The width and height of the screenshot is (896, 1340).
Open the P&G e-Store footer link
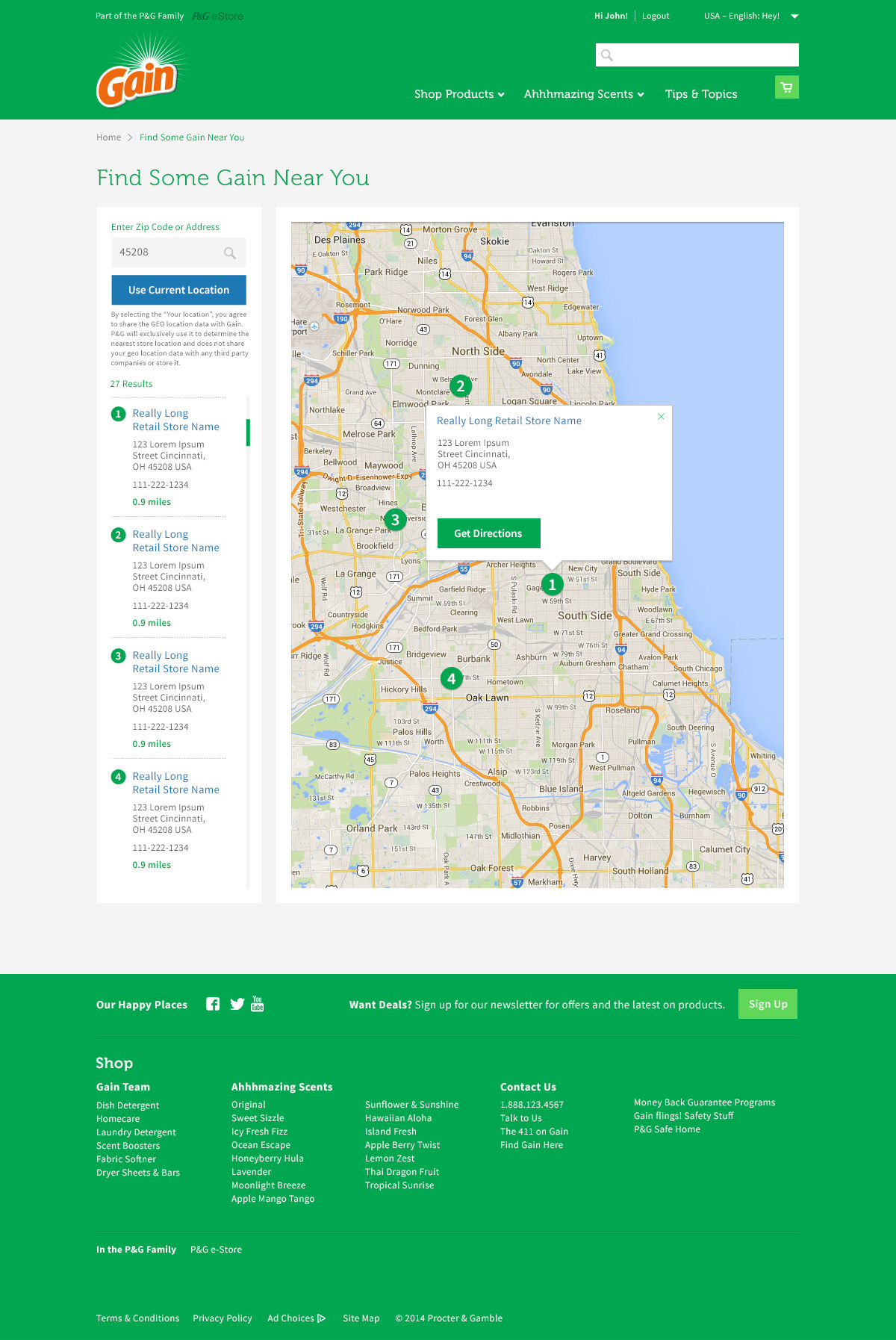(217, 1250)
